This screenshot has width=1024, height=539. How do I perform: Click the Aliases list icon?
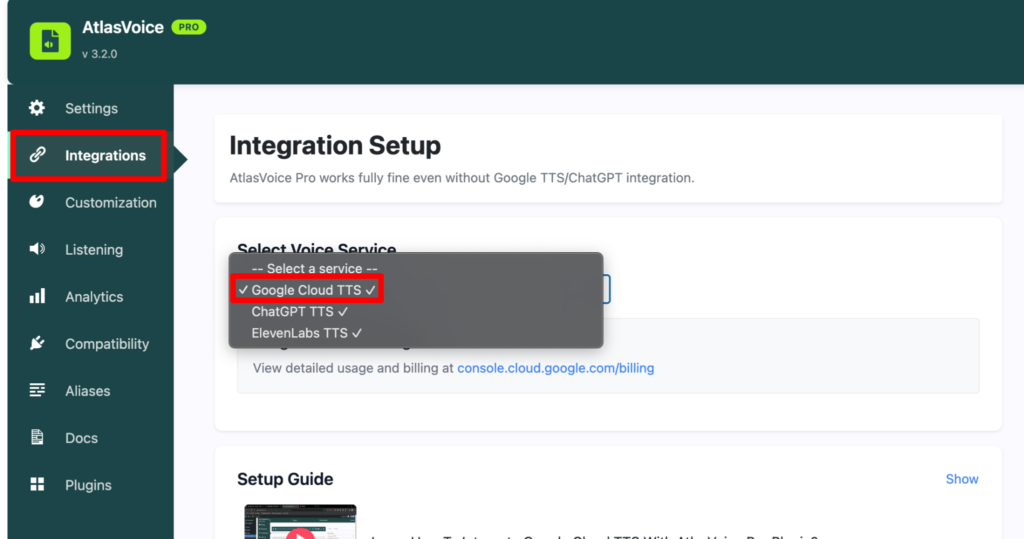[37, 390]
